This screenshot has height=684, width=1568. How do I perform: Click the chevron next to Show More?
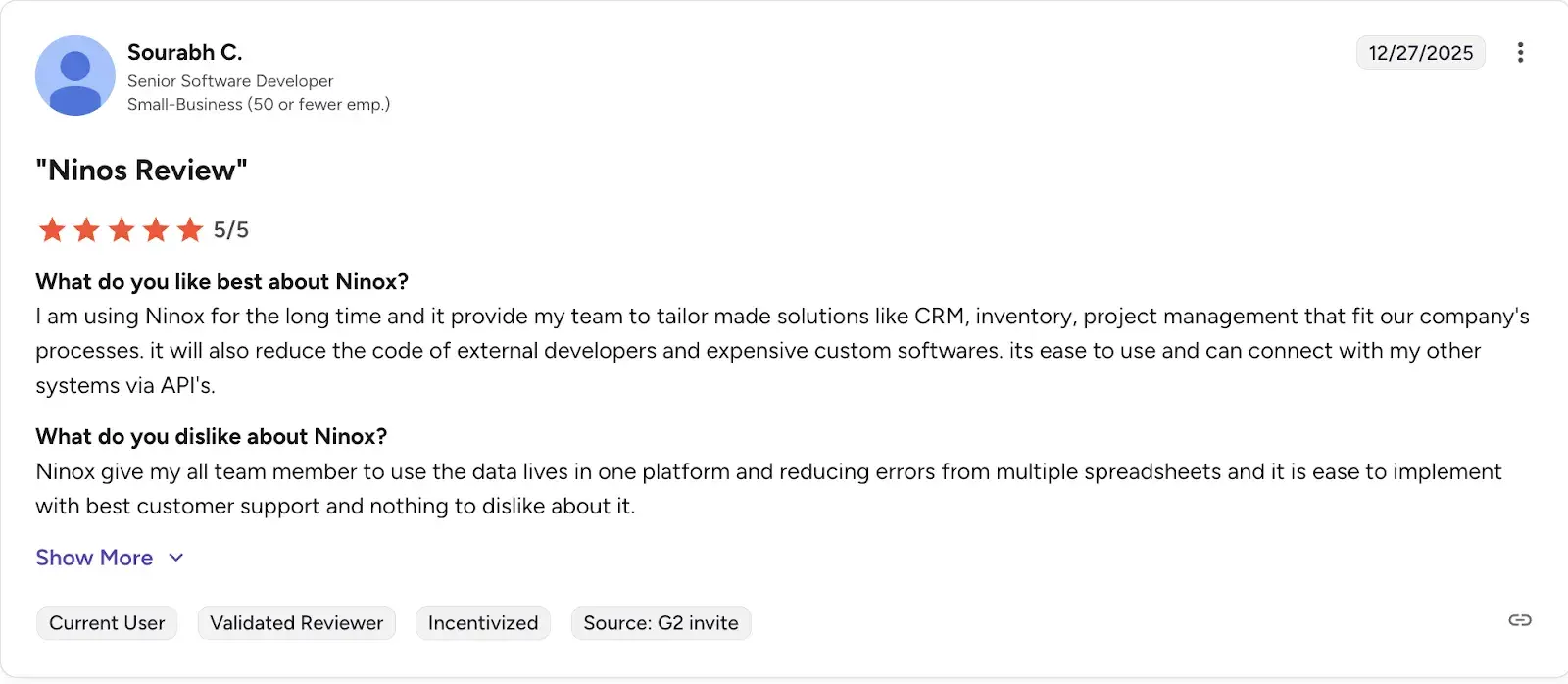[175, 557]
